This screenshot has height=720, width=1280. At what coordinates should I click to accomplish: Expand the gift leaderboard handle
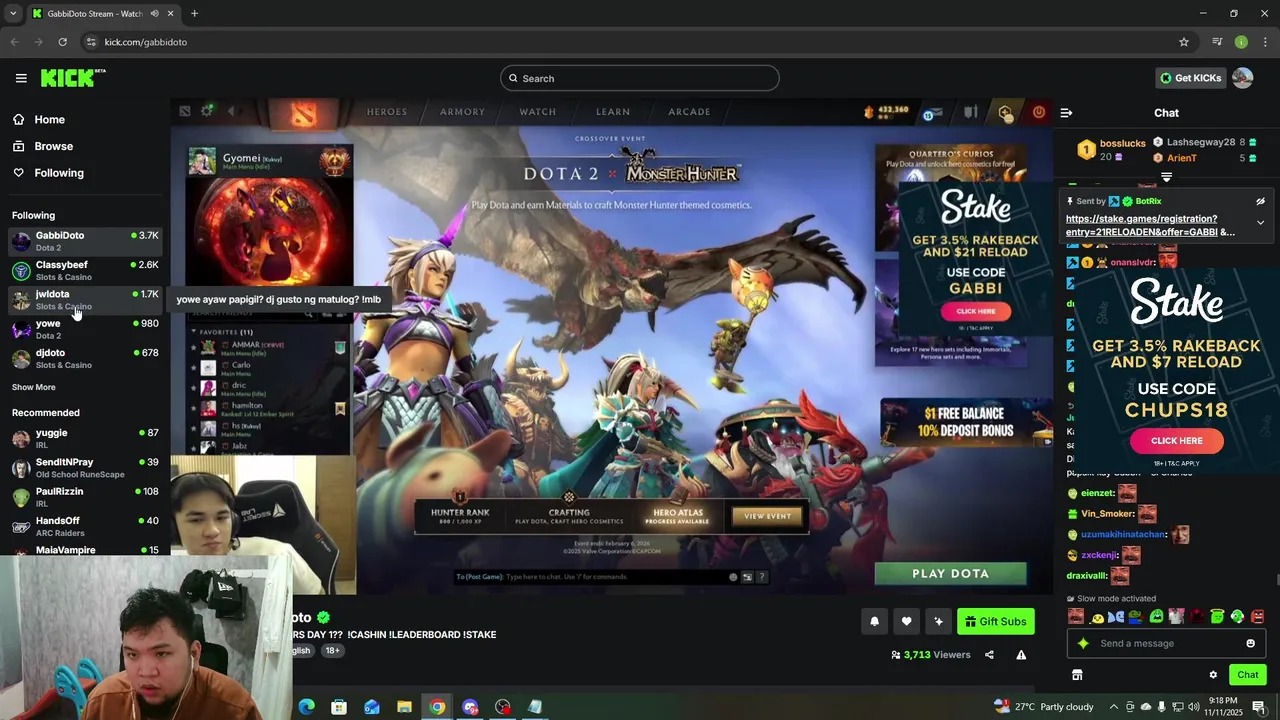(x=1166, y=177)
